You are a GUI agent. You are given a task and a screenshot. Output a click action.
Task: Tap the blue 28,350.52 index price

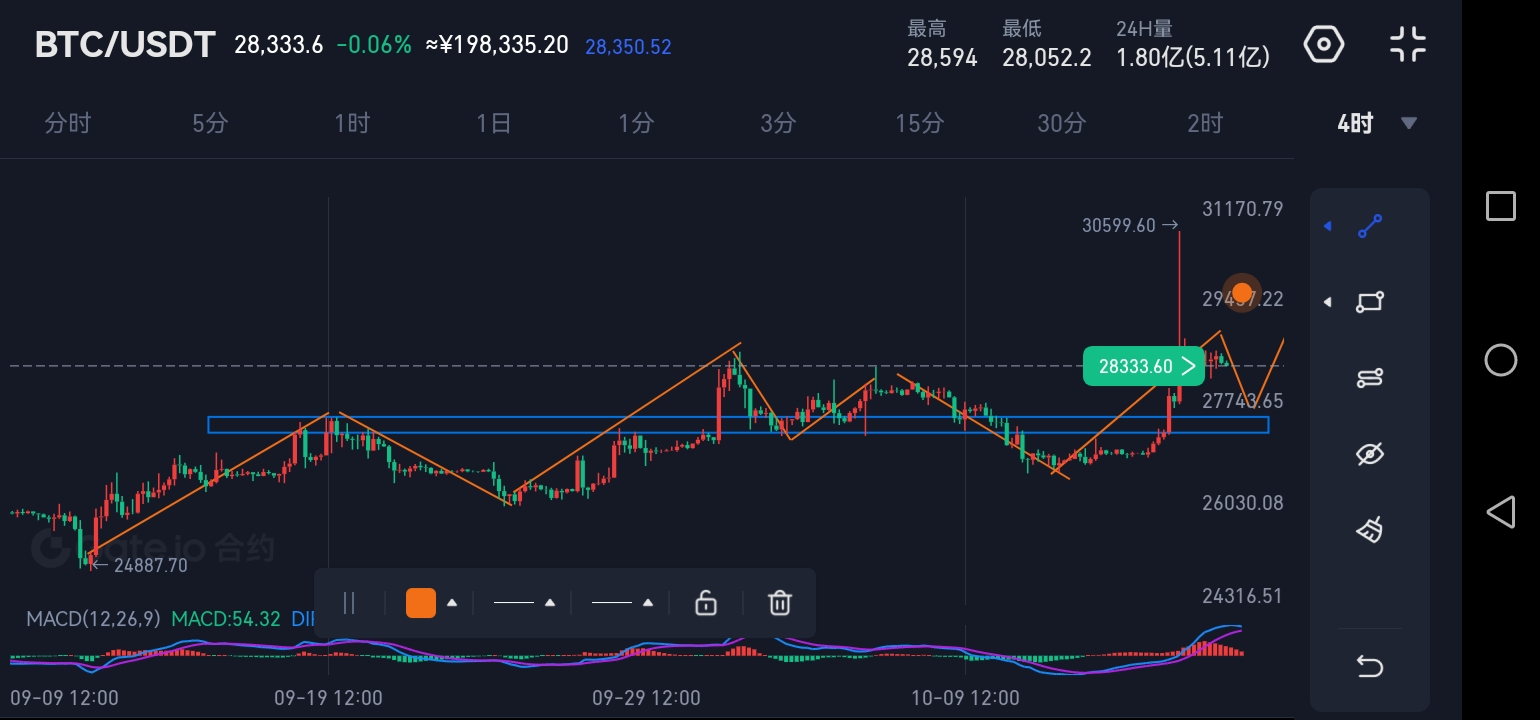click(628, 47)
